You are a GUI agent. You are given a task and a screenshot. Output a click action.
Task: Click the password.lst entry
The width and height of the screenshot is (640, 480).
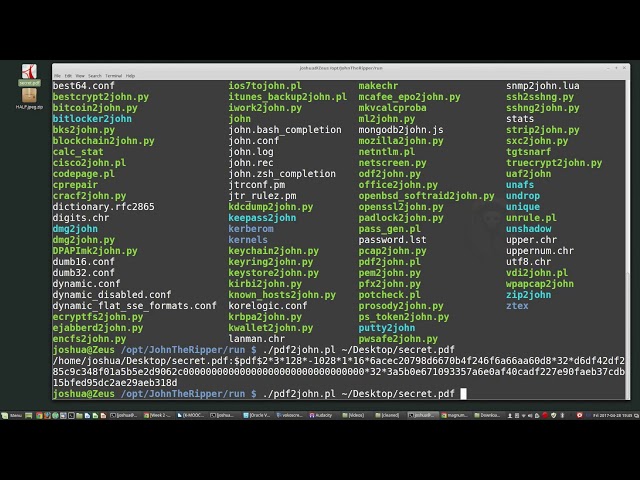tap(392, 240)
